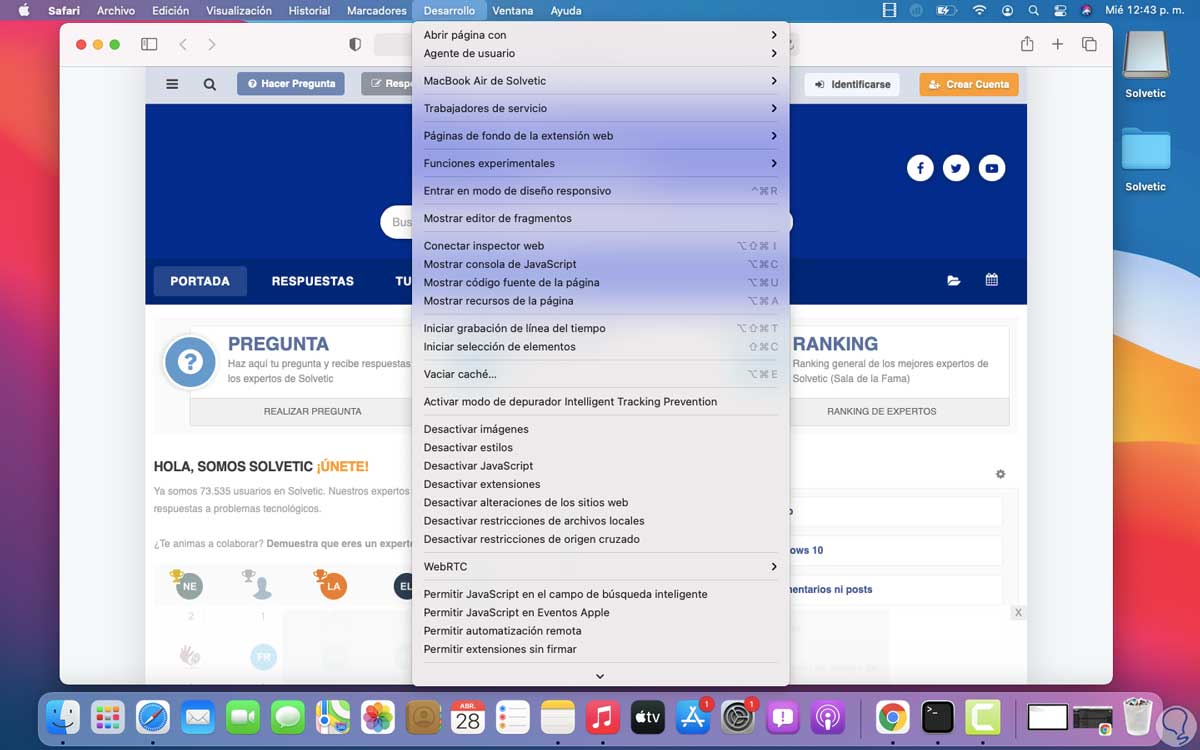Click the down arrow to reveal more menu items
Image resolution: width=1200 pixels, height=750 pixels.
pos(600,676)
